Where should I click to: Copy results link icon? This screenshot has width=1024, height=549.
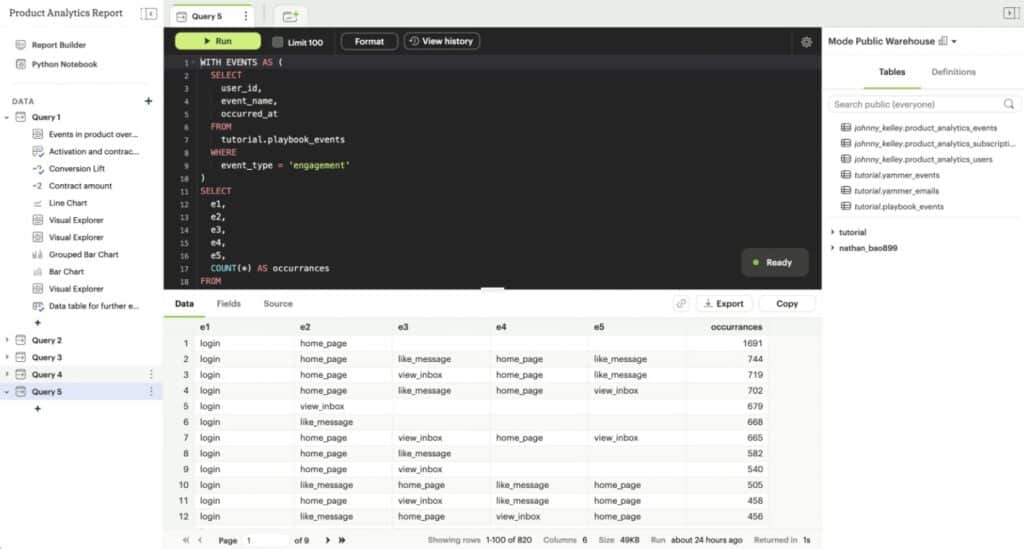coord(681,304)
